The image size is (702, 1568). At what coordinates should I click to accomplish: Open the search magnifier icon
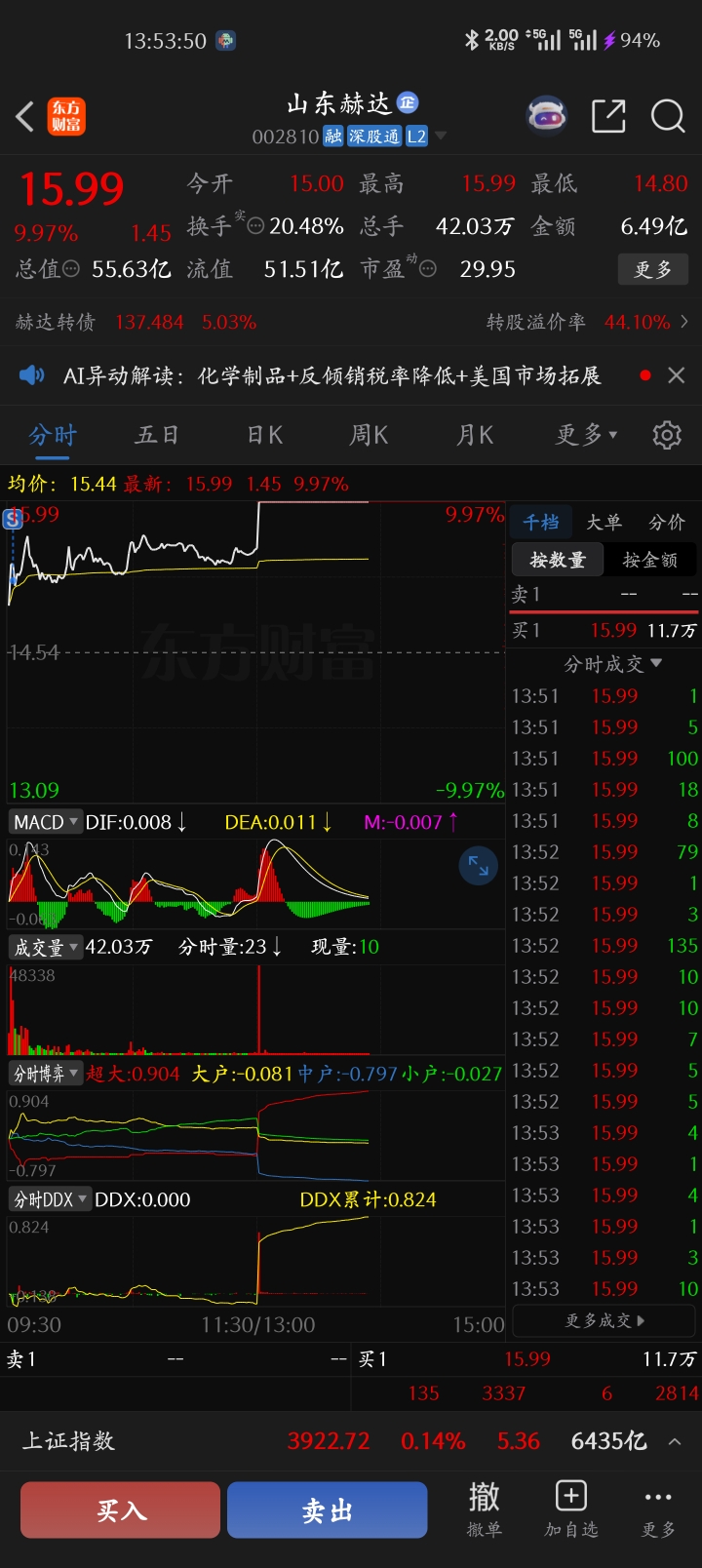click(x=668, y=116)
